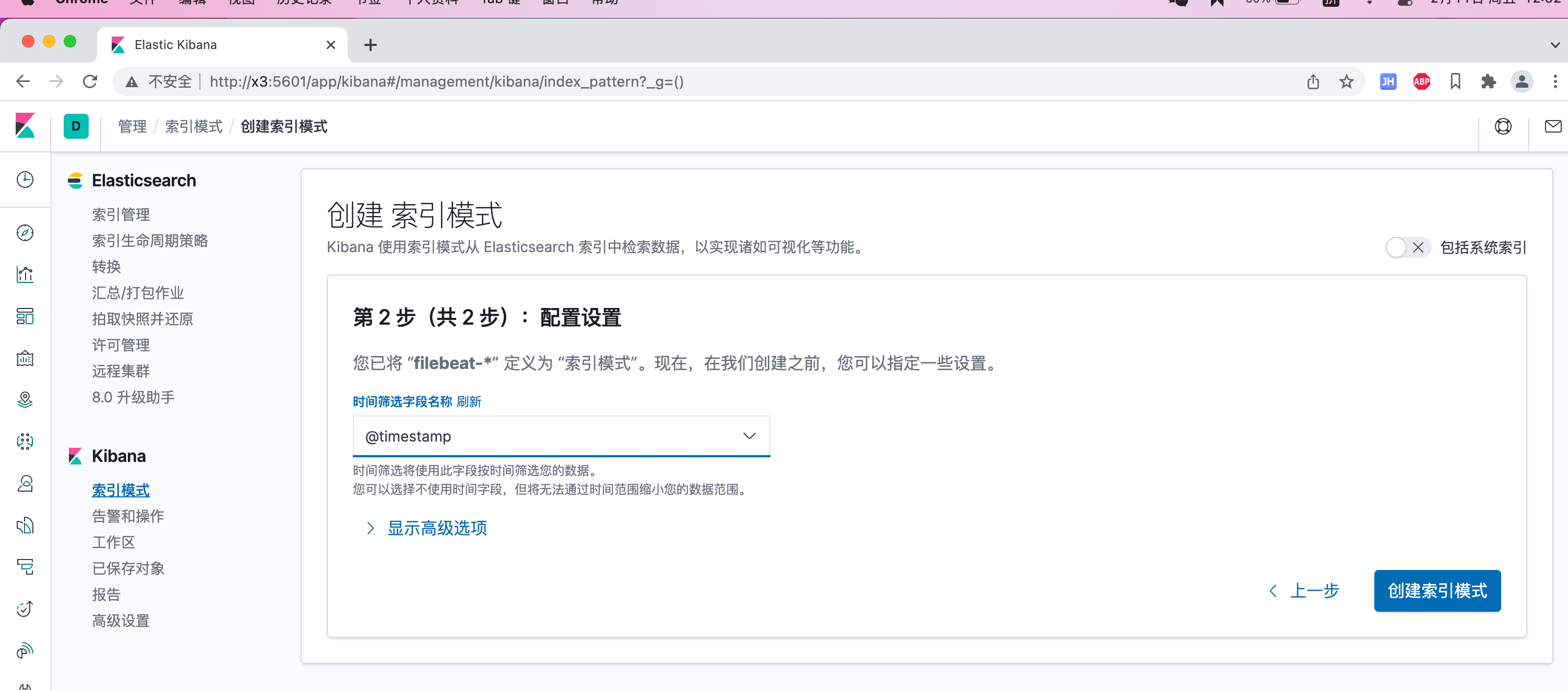
Task: Click 管理 breadcrumb
Action: point(132,126)
